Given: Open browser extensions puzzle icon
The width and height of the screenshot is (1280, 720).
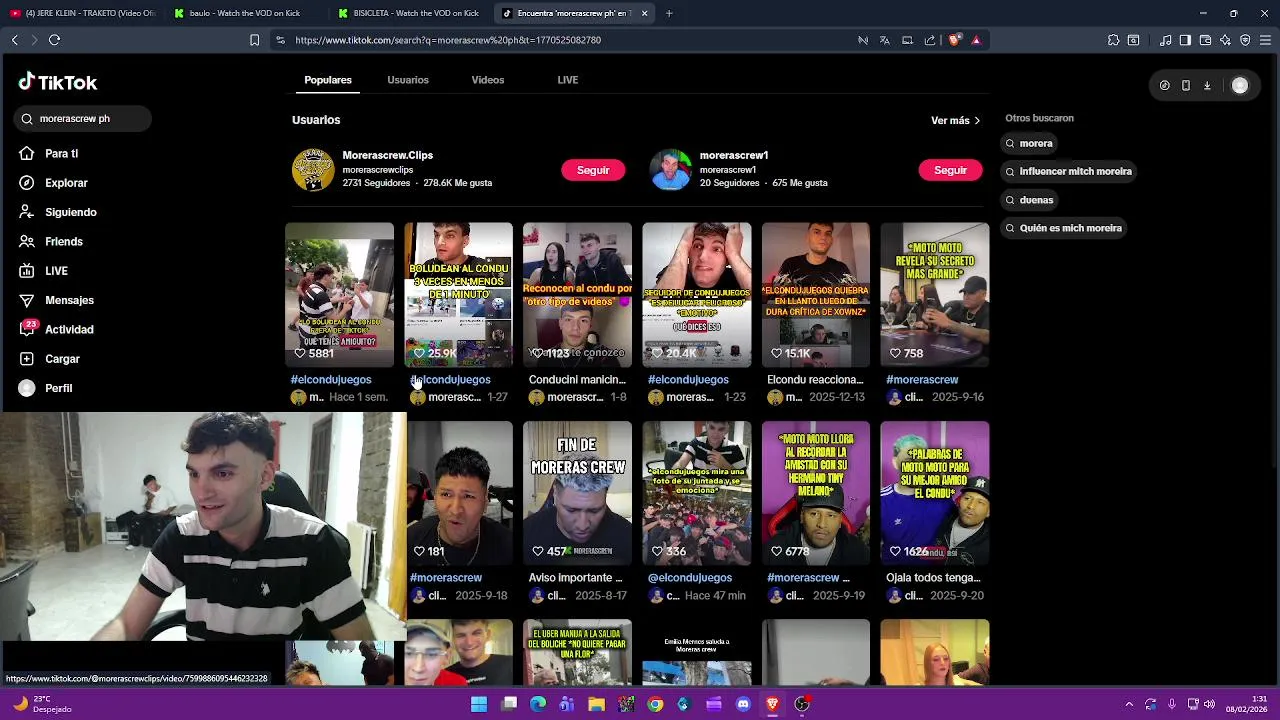Looking at the screenshot, I should 1113,40.
